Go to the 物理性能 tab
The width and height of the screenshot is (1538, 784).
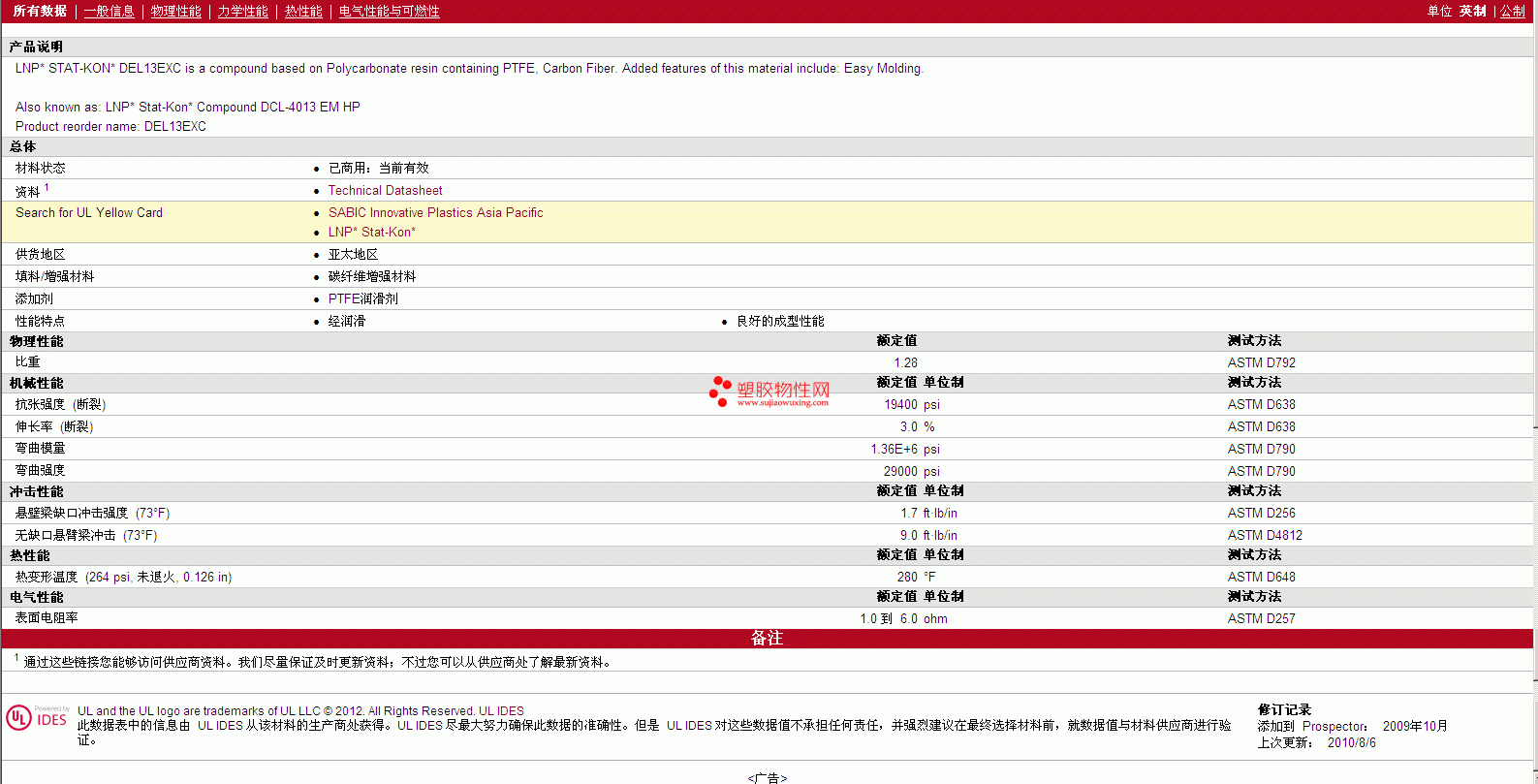[176, 12]
